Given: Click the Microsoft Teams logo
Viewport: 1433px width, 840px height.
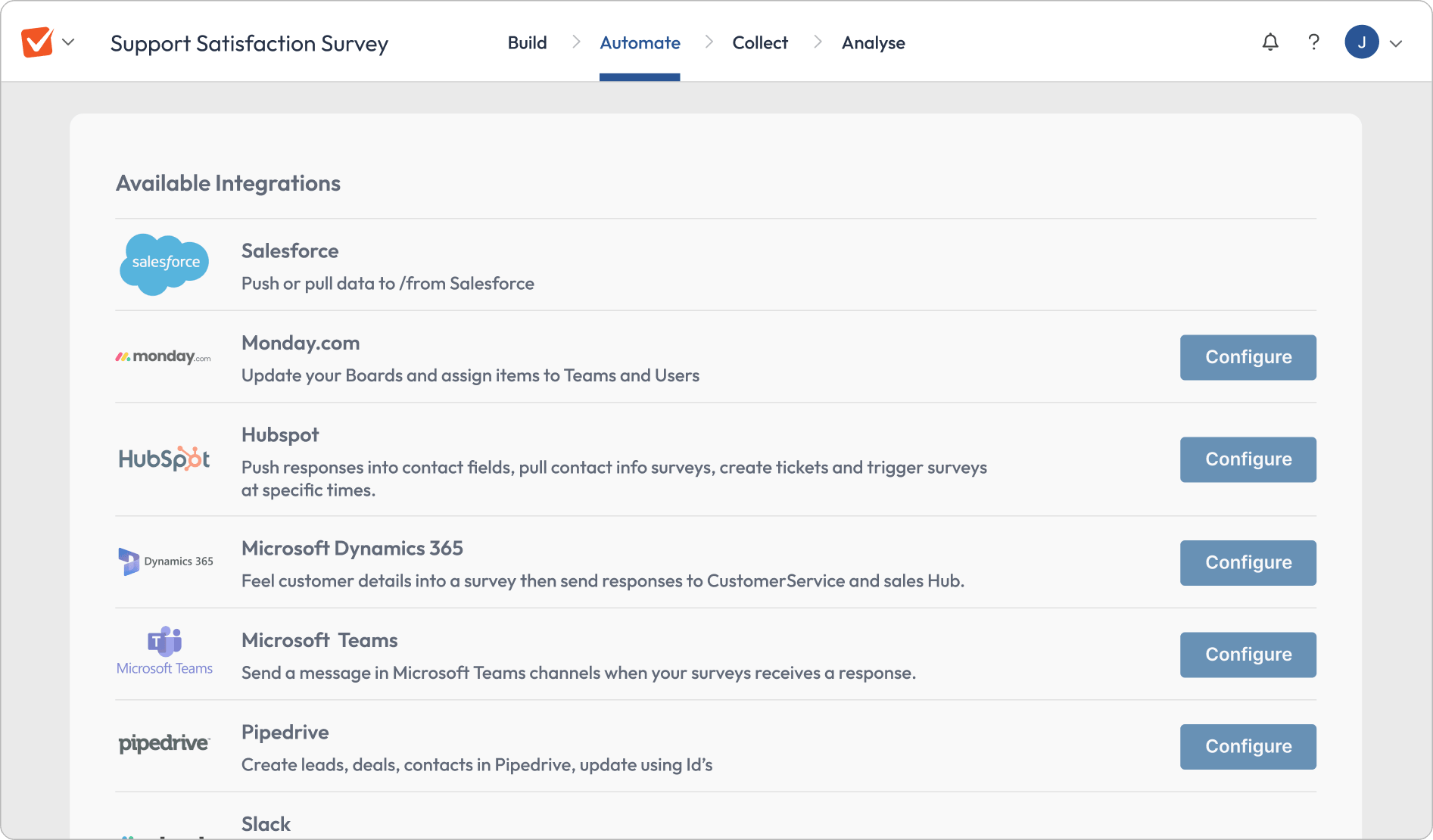Looking at the screenshot, I should click(164, 652).
